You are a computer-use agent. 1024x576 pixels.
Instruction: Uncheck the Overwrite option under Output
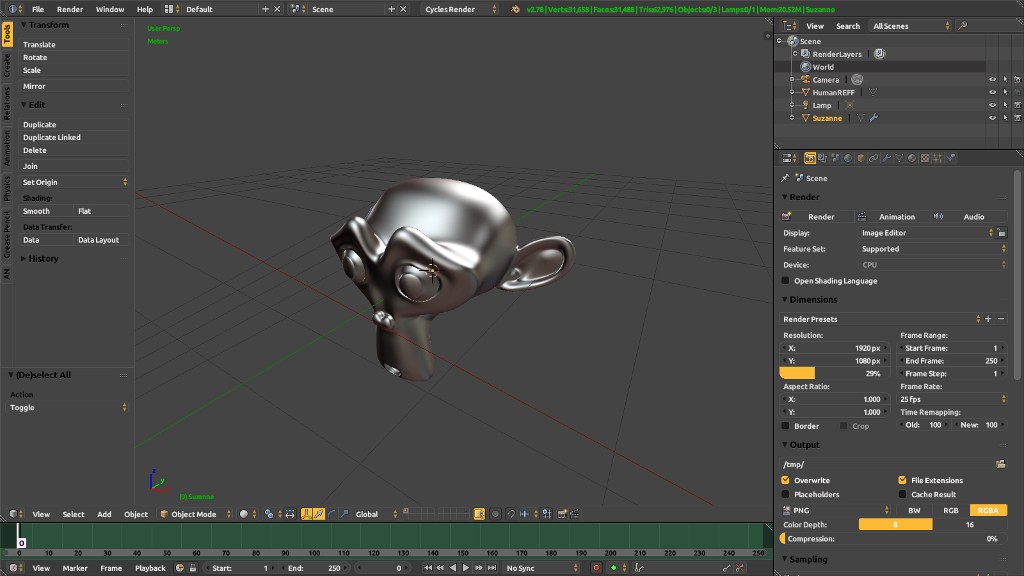(786, 479)
